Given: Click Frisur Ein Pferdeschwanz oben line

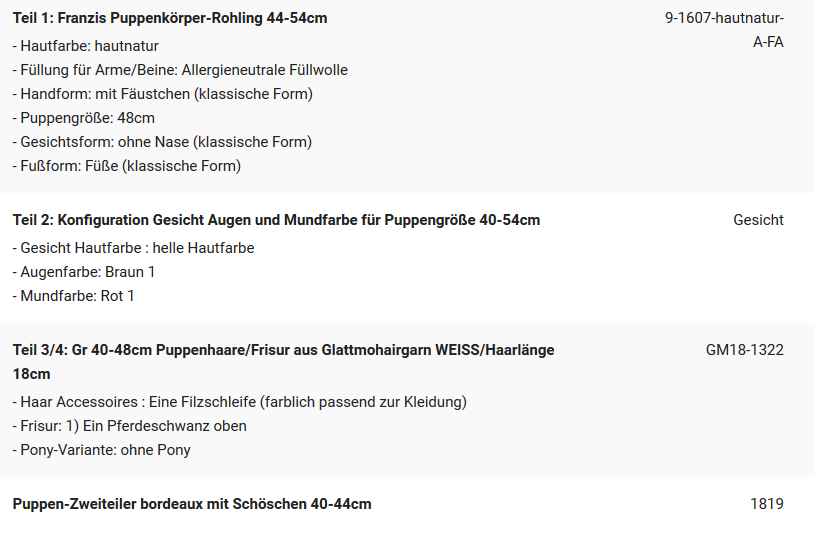Looking at the screenshot, I should point(129,426).
